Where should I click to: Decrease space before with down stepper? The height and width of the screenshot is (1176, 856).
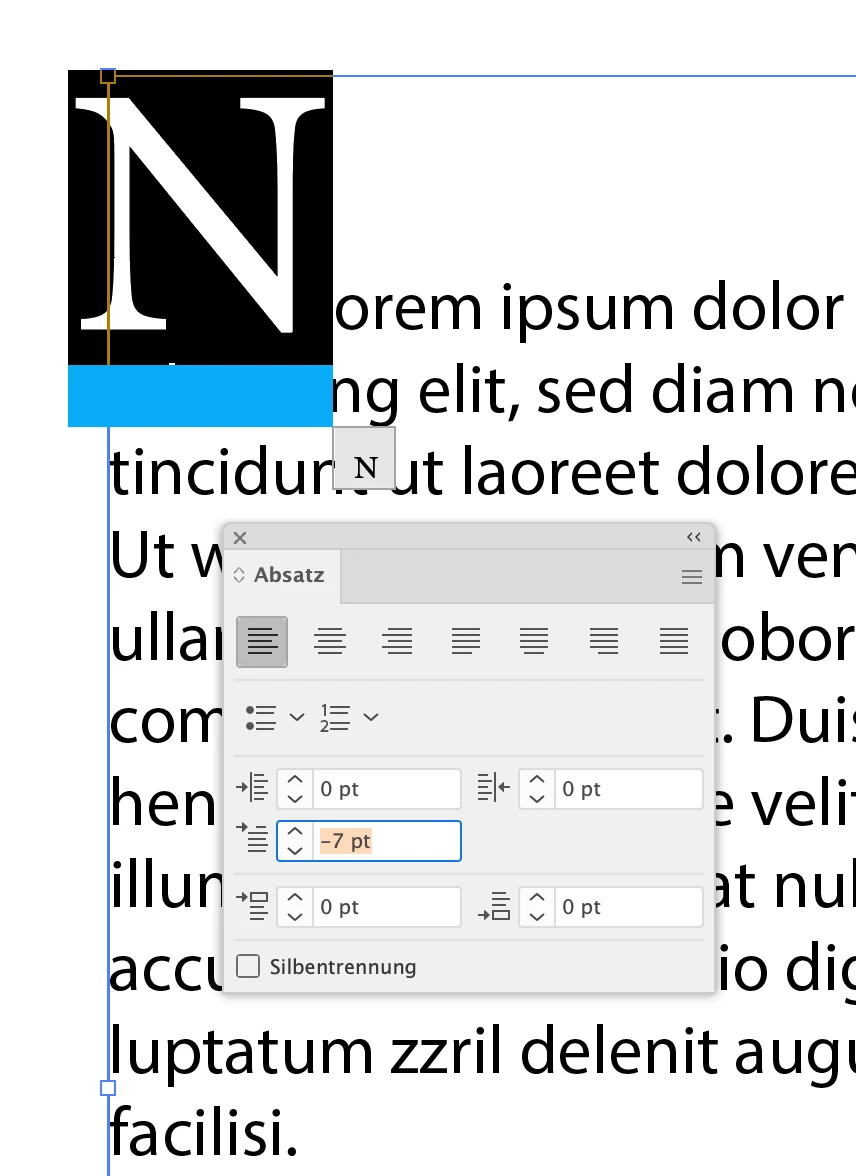tap(296, 916)
